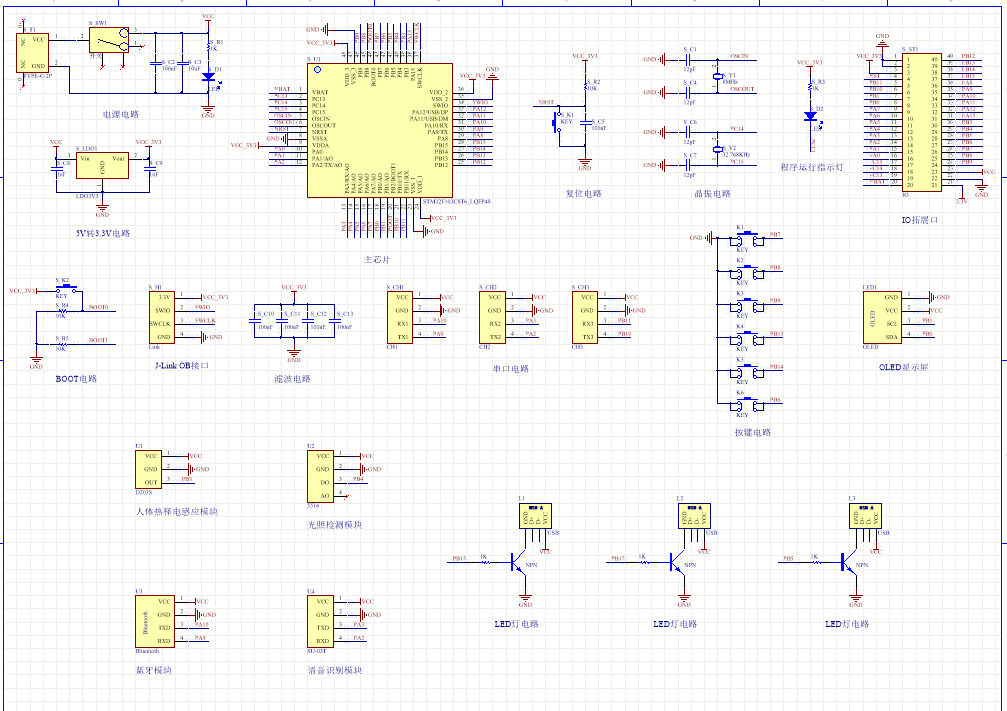The image size is (1007, 711).
Task: Select the NPN transistor driven by PB15
Action: click(x=519, y=563)
